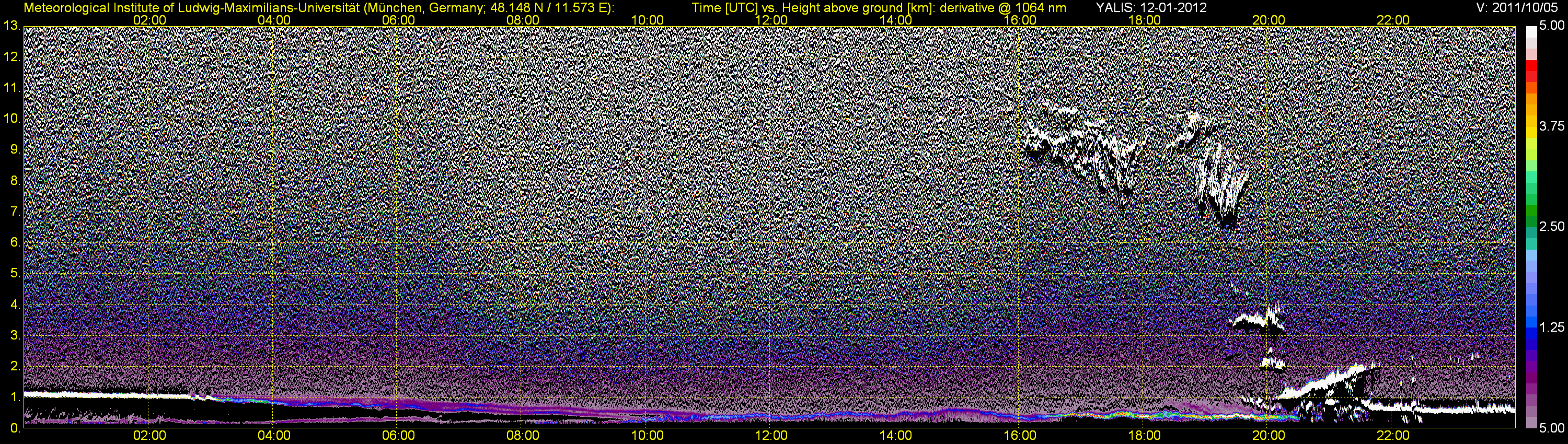Click the color scale bar beside the plot
This screenshot has height=444, width=1568.
pyautogui.click(x=1531, y=227)
